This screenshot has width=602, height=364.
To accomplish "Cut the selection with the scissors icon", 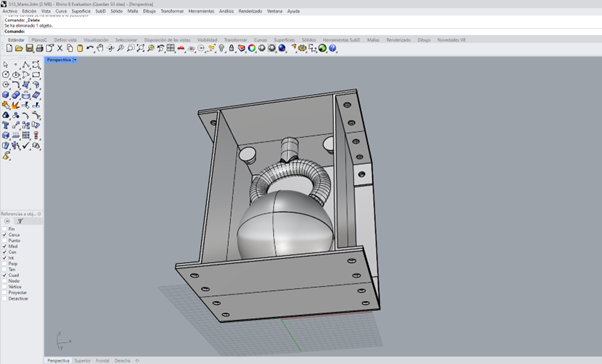I will (60, 48).
